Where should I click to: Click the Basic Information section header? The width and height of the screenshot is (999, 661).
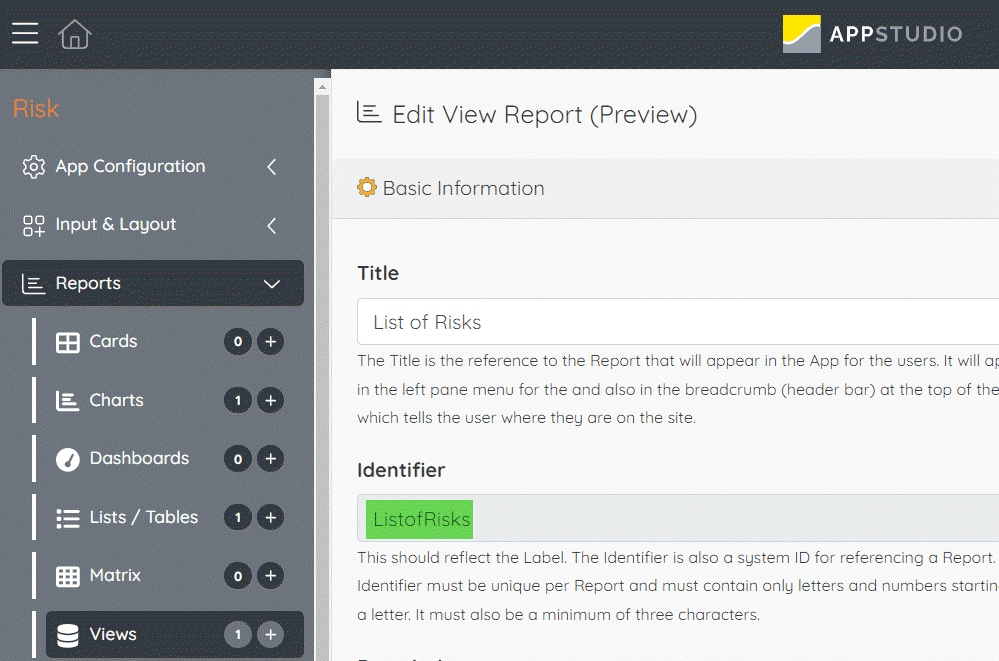(665, 189)
